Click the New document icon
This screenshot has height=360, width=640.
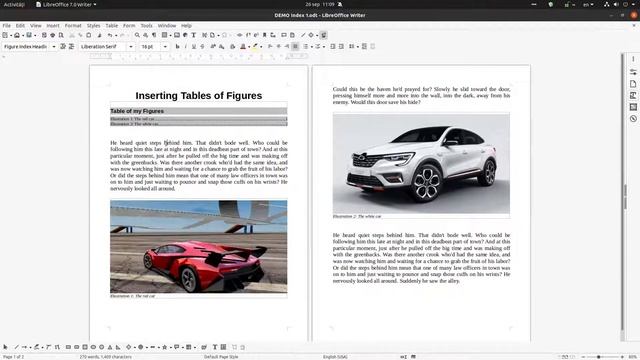pos(5,36)
